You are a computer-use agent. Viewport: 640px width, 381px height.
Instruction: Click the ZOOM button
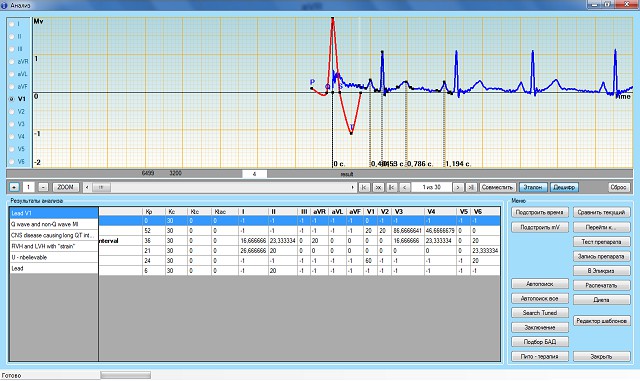pos(65,187)
